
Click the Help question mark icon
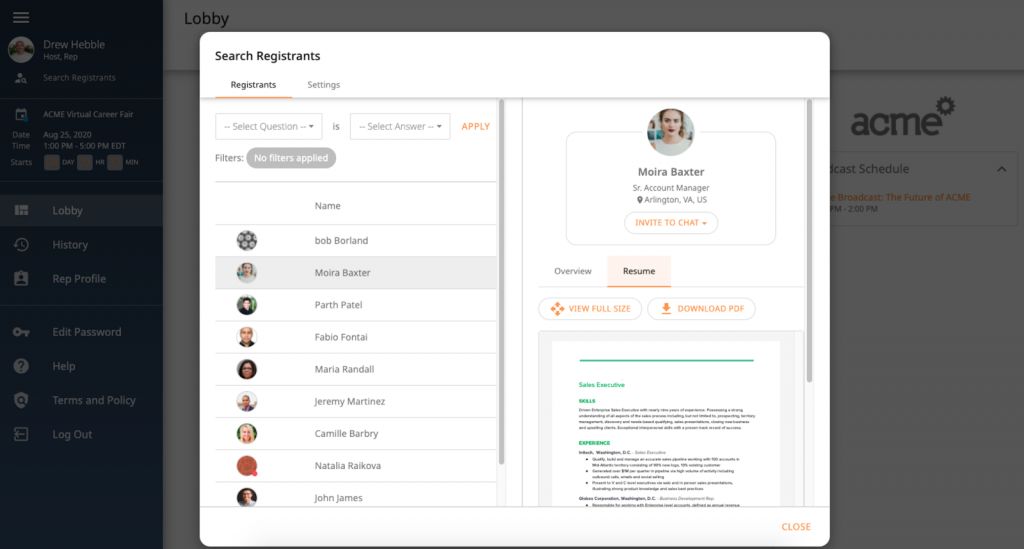tap(21, 366)
